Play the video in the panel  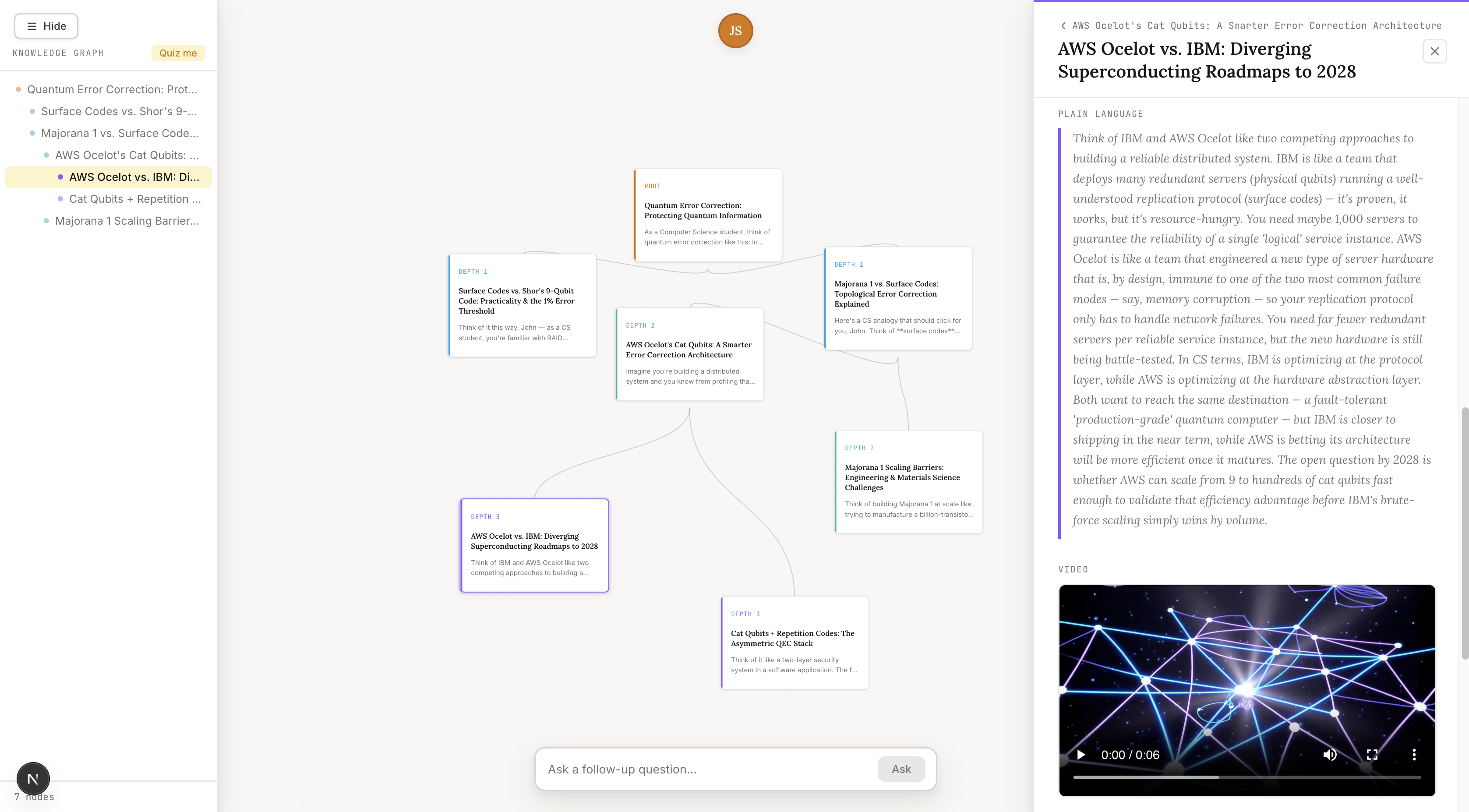1081,755
